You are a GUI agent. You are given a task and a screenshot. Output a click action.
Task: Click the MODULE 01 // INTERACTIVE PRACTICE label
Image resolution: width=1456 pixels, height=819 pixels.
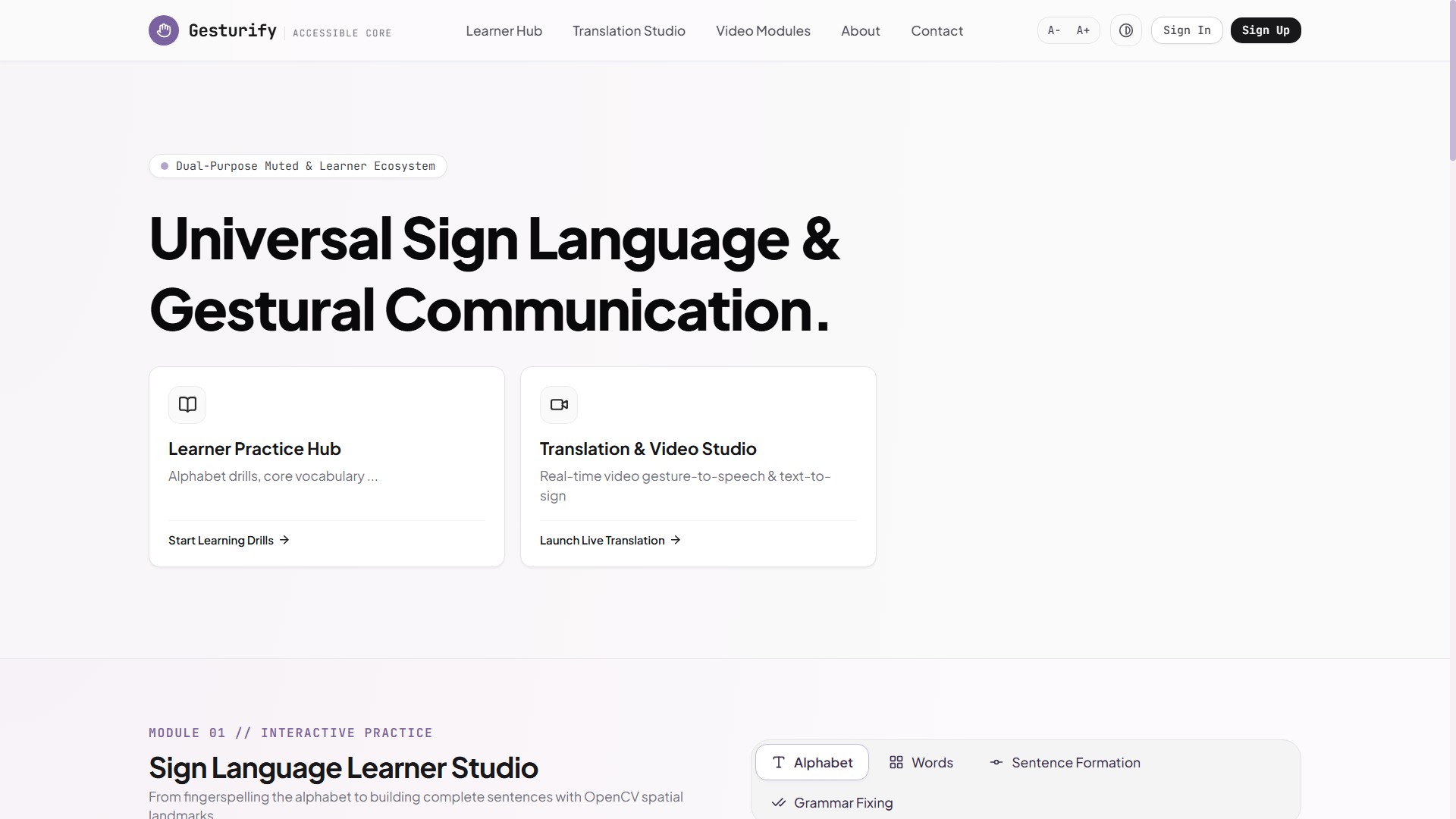tap(290, 733)
